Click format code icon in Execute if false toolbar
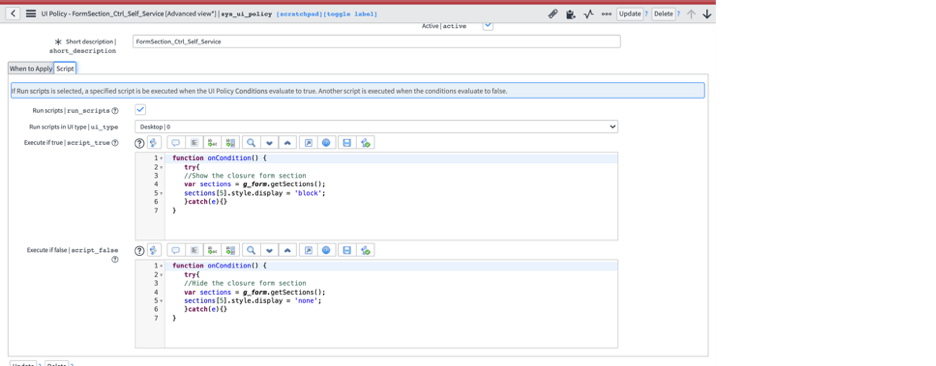The image size is (936, 366). (194, 250)
